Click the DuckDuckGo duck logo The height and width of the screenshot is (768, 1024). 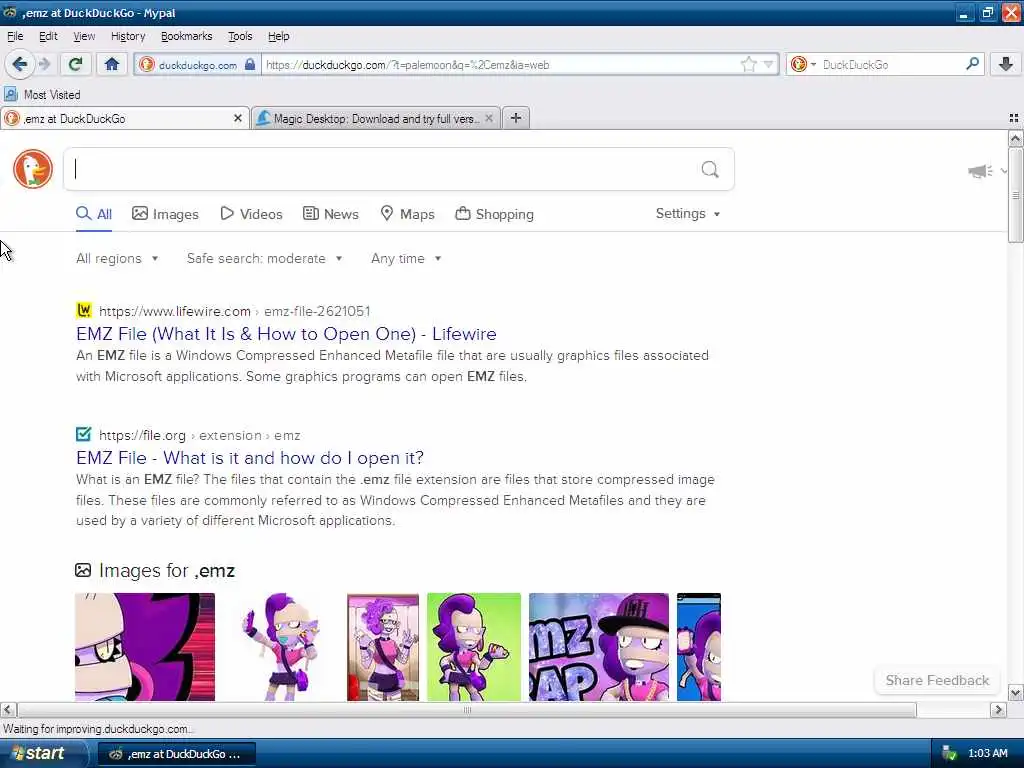click(33, 169)
